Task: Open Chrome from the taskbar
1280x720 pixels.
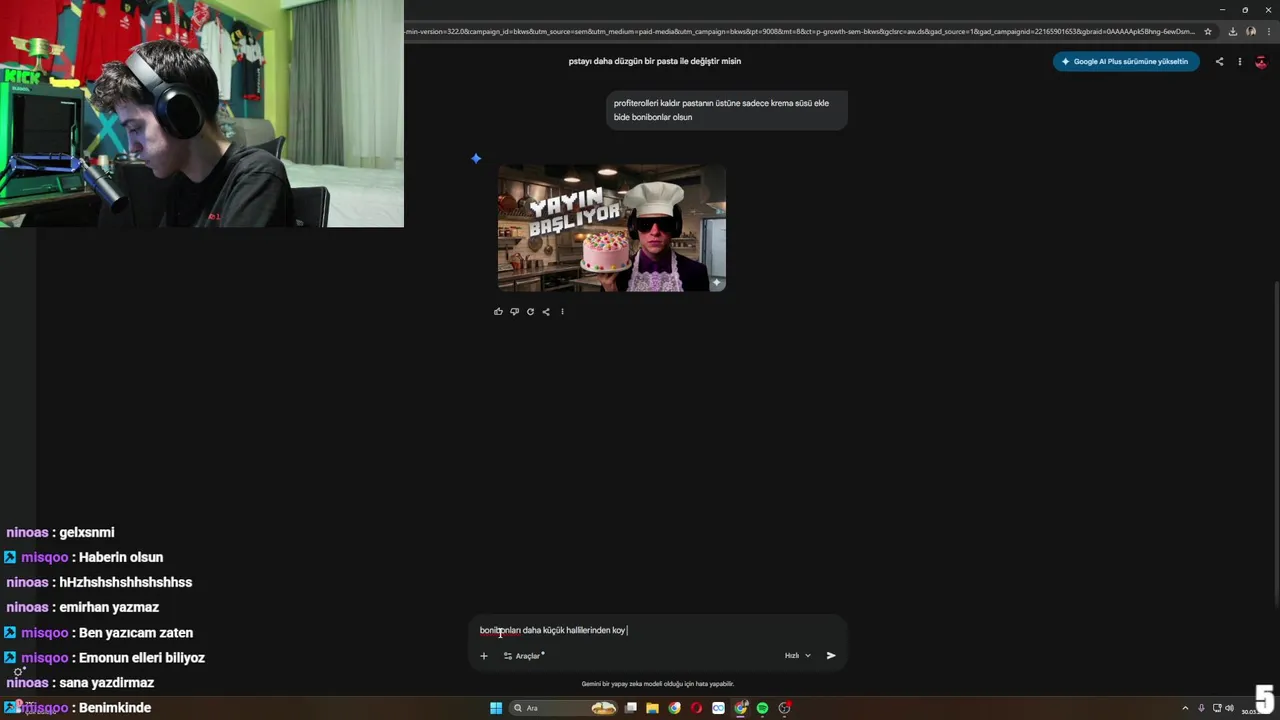Action: [674, 708]
